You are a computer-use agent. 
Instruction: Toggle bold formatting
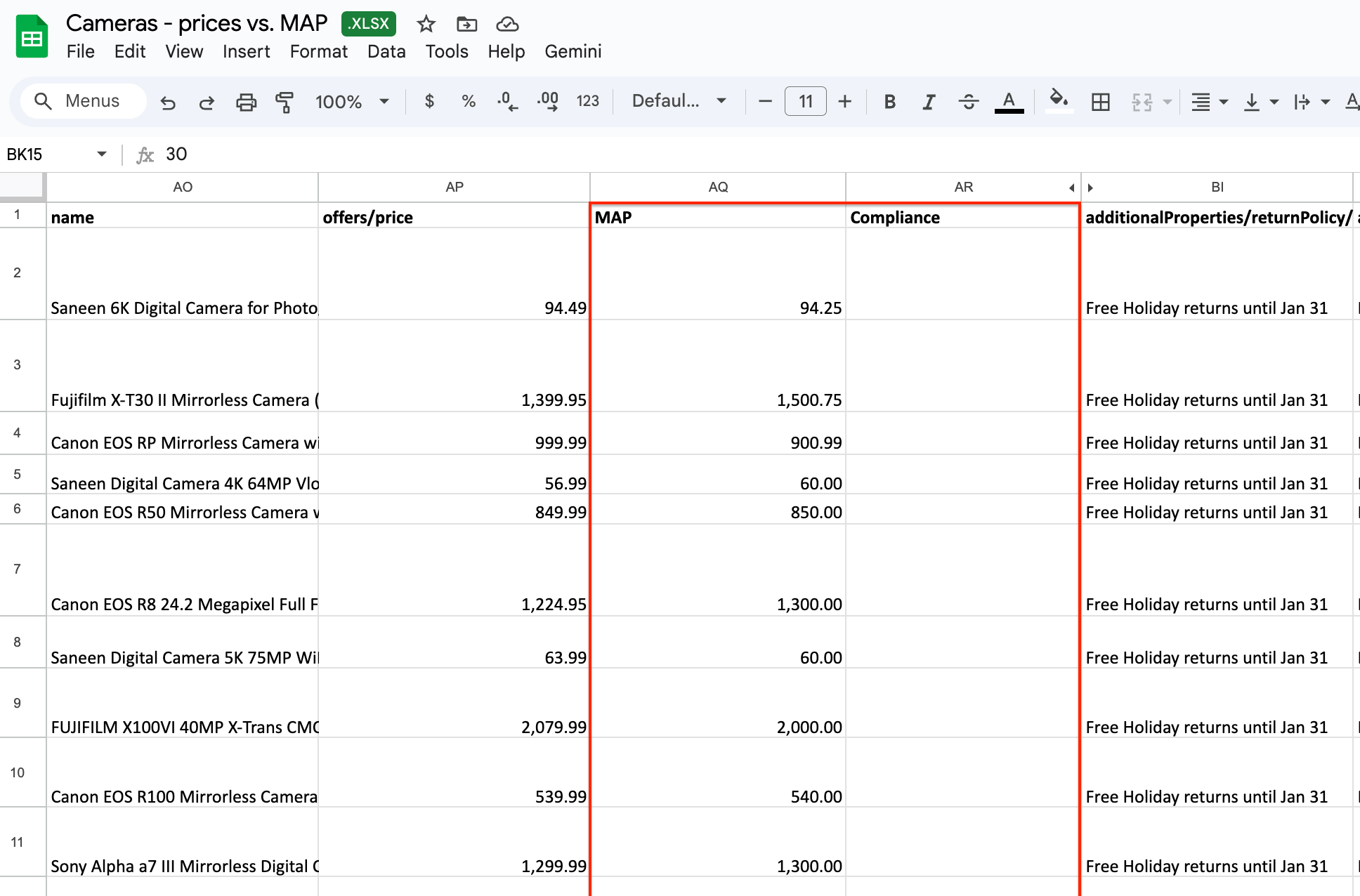889,101
